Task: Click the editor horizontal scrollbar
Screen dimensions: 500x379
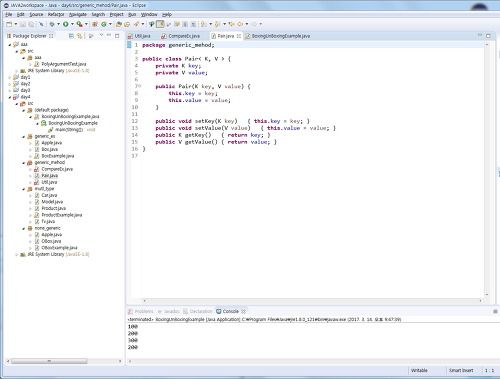Action: click(x=312, y=301)
